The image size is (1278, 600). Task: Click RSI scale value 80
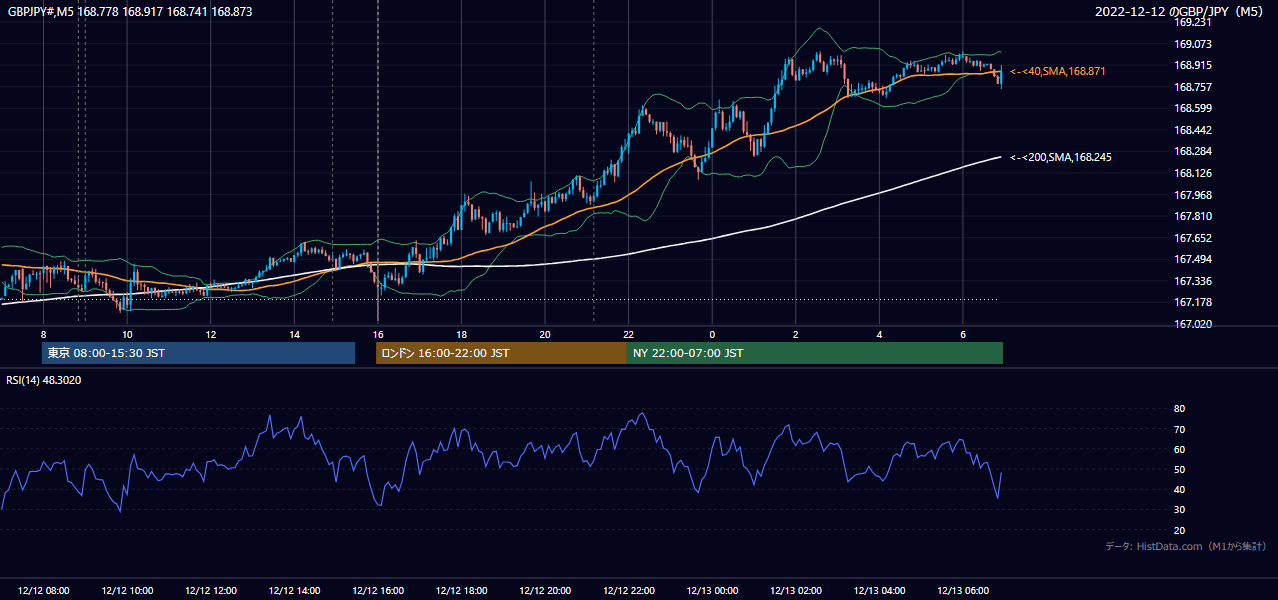click(x=1179, y=409)
